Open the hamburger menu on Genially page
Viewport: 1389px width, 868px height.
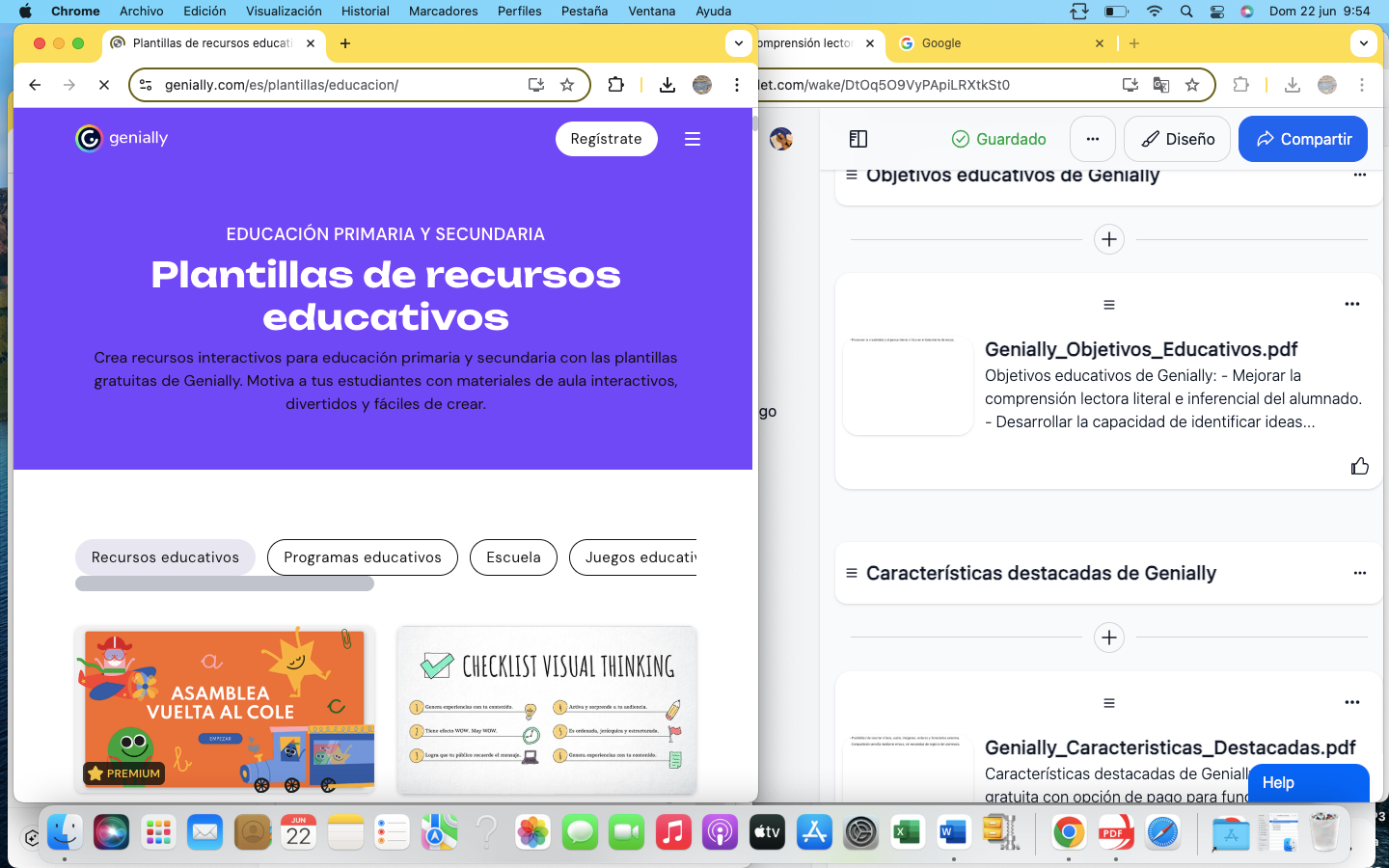point(692,139)
